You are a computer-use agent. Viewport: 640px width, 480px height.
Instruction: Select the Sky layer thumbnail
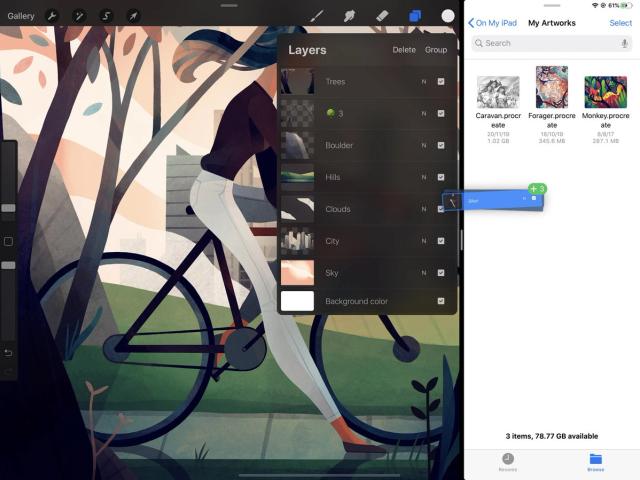tap(298, 273)
